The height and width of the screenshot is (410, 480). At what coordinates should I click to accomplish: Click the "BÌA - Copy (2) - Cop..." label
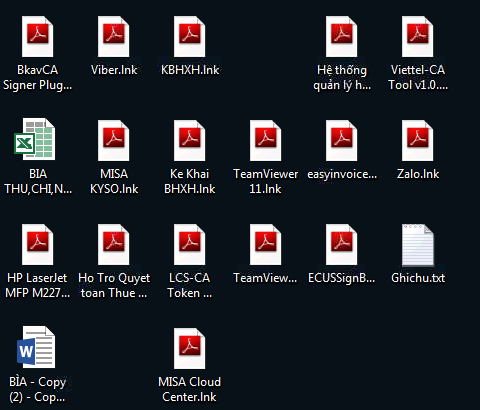tap(37, 390)
